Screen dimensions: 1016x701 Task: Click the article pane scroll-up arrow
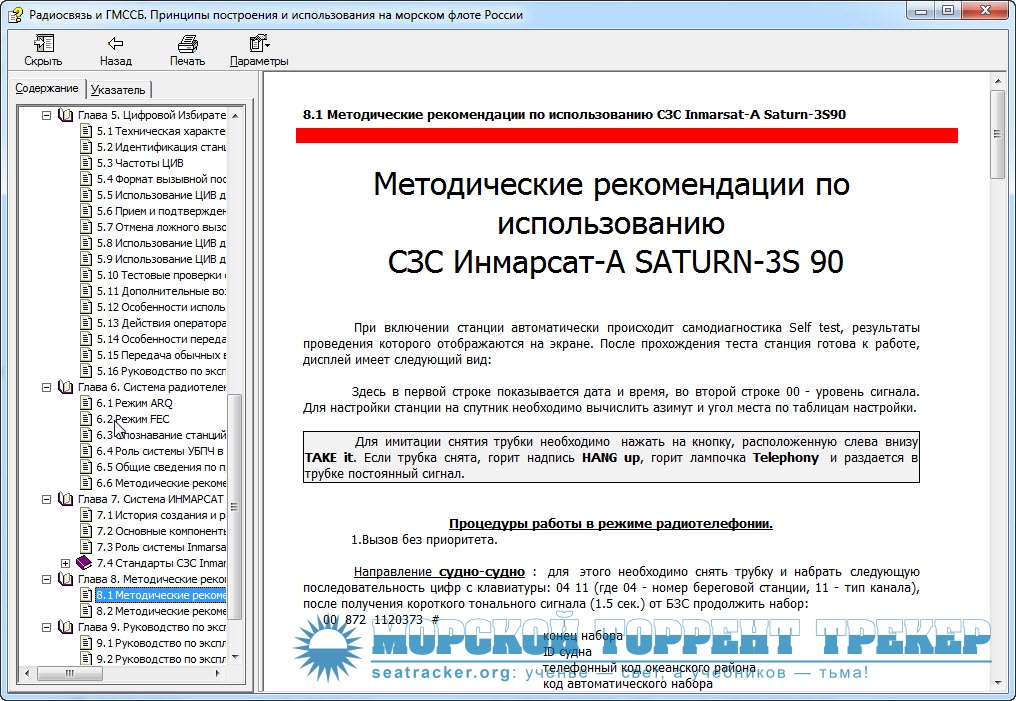coord(997,81)
